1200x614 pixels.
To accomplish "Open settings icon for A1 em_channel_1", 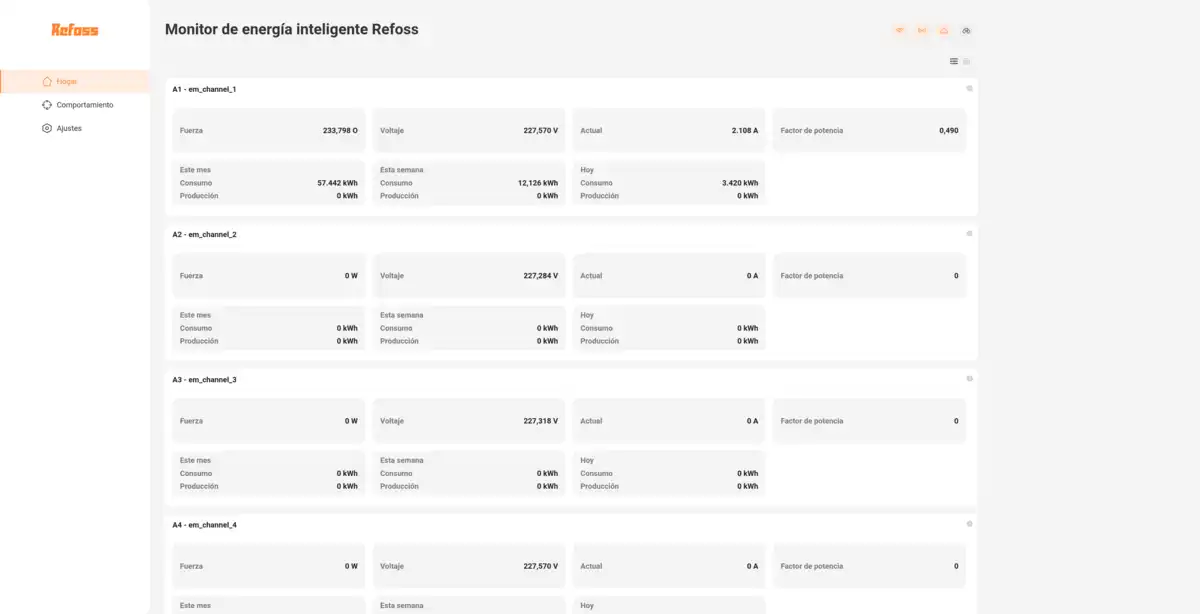I will 969,89.
